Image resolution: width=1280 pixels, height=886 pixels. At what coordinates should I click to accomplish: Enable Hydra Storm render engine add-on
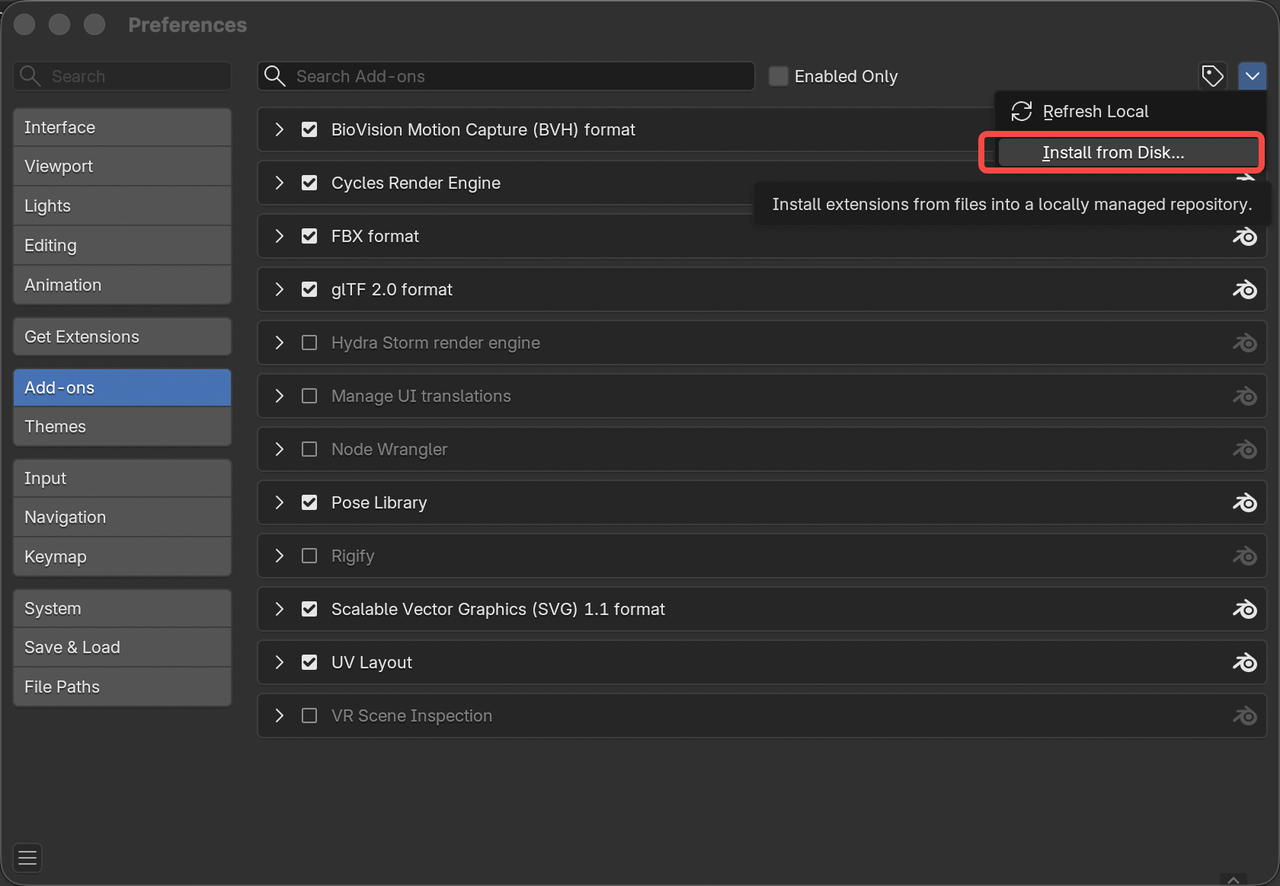click(309, 343)
